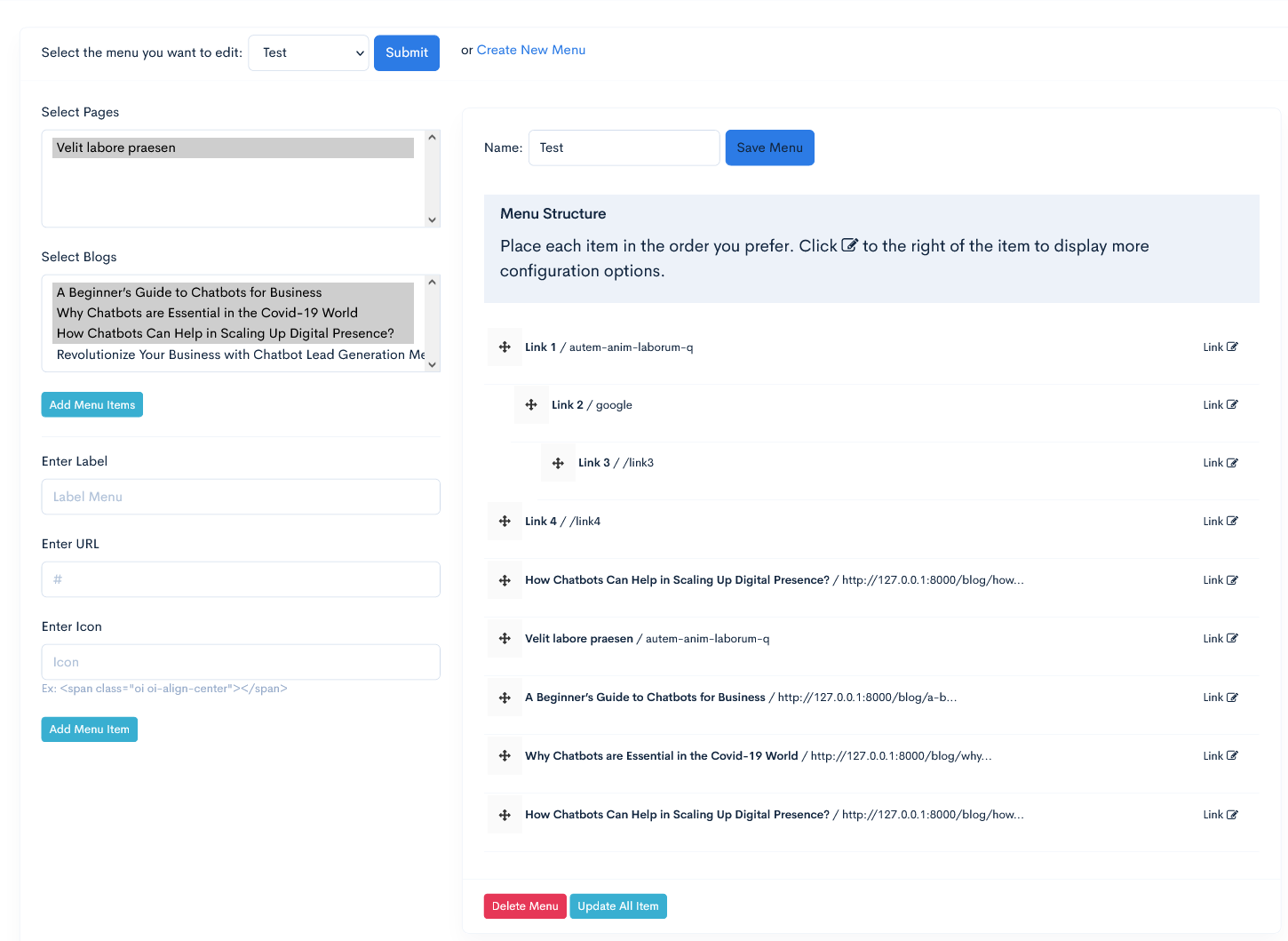Click the Save Menu button
Screen dimensions: 1288x941
tap(770, 148)
